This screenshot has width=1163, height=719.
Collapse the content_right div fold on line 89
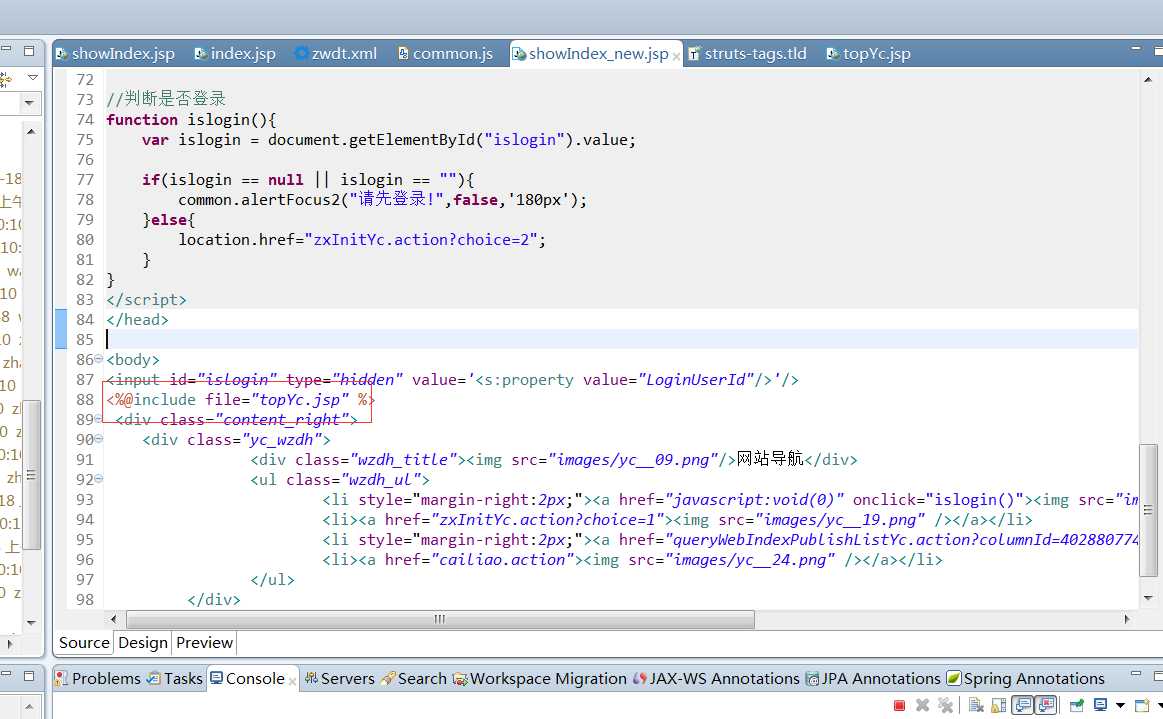coord(99,419)
